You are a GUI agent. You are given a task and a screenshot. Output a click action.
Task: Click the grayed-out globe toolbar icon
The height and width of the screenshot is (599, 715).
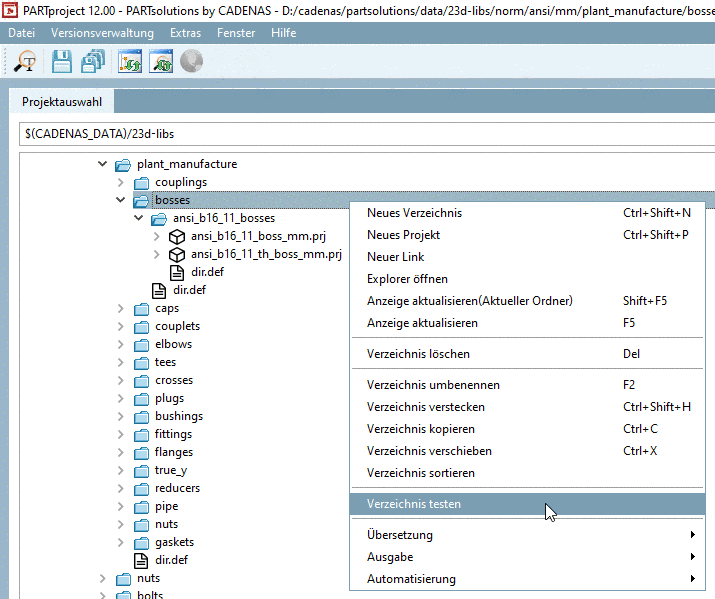click(x=191, y=62)
